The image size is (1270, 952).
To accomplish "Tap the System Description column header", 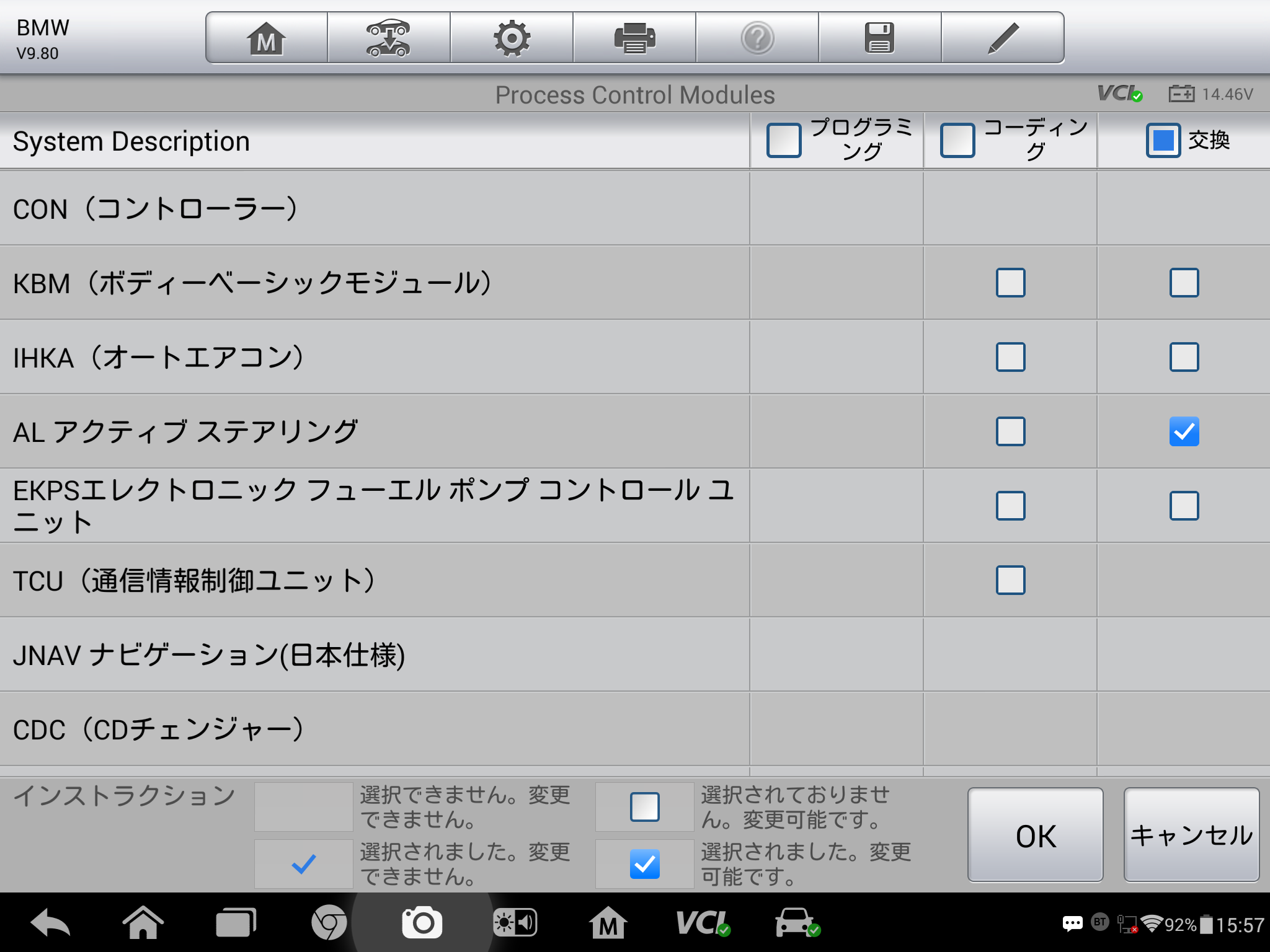I will point(131,141).
